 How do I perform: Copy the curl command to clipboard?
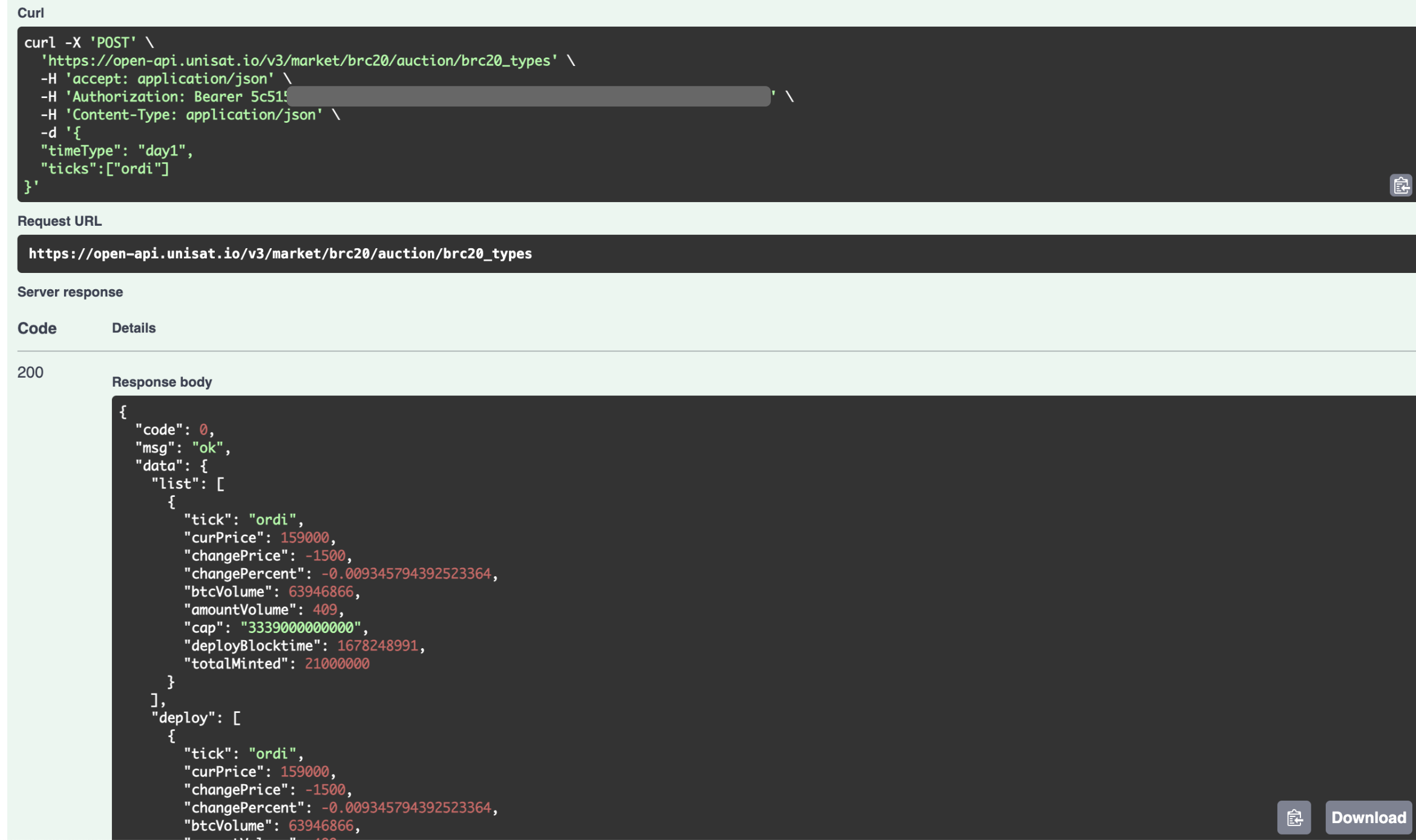[1400, 185]
